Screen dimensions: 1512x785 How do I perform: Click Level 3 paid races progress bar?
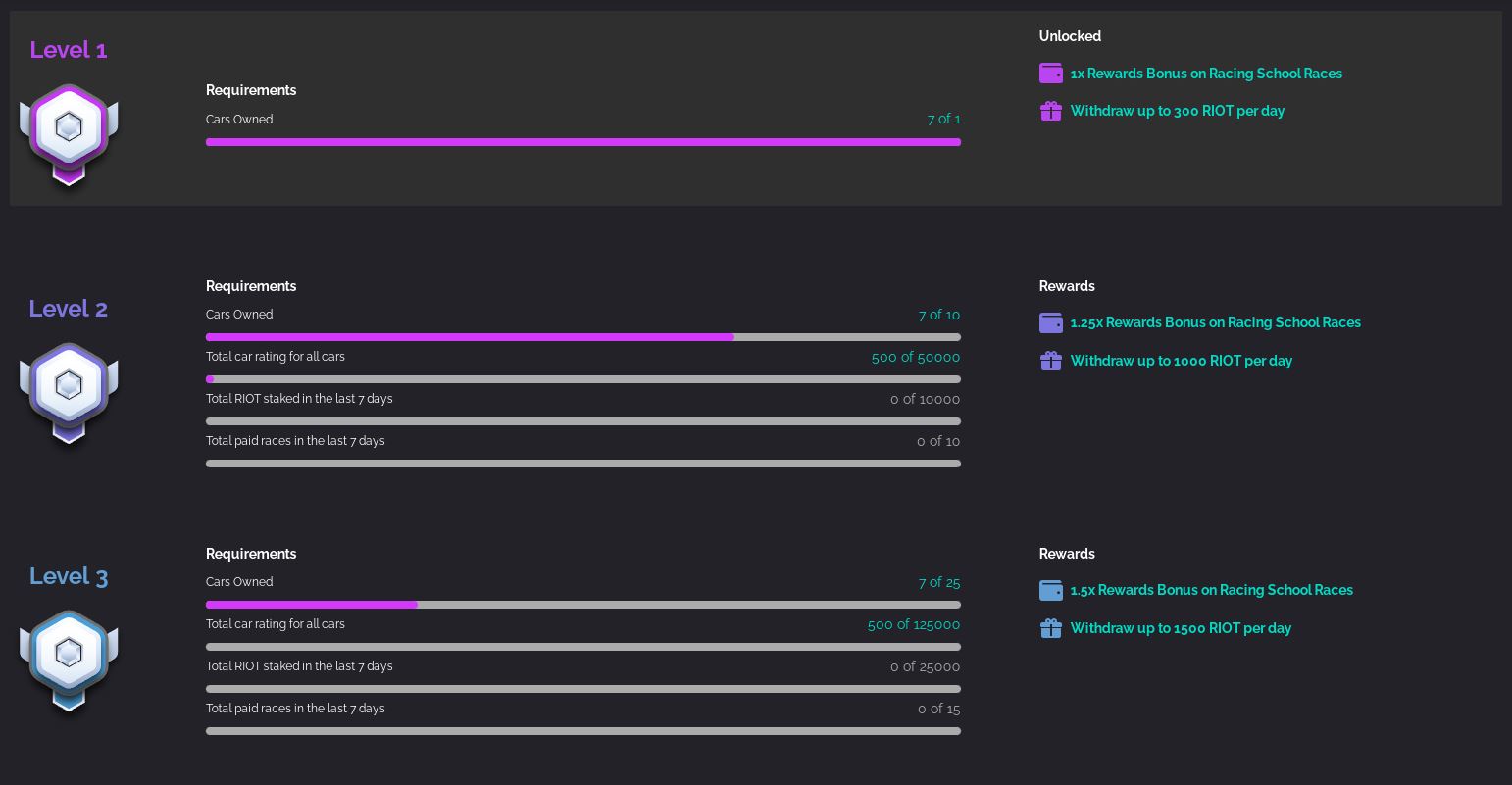583,731
